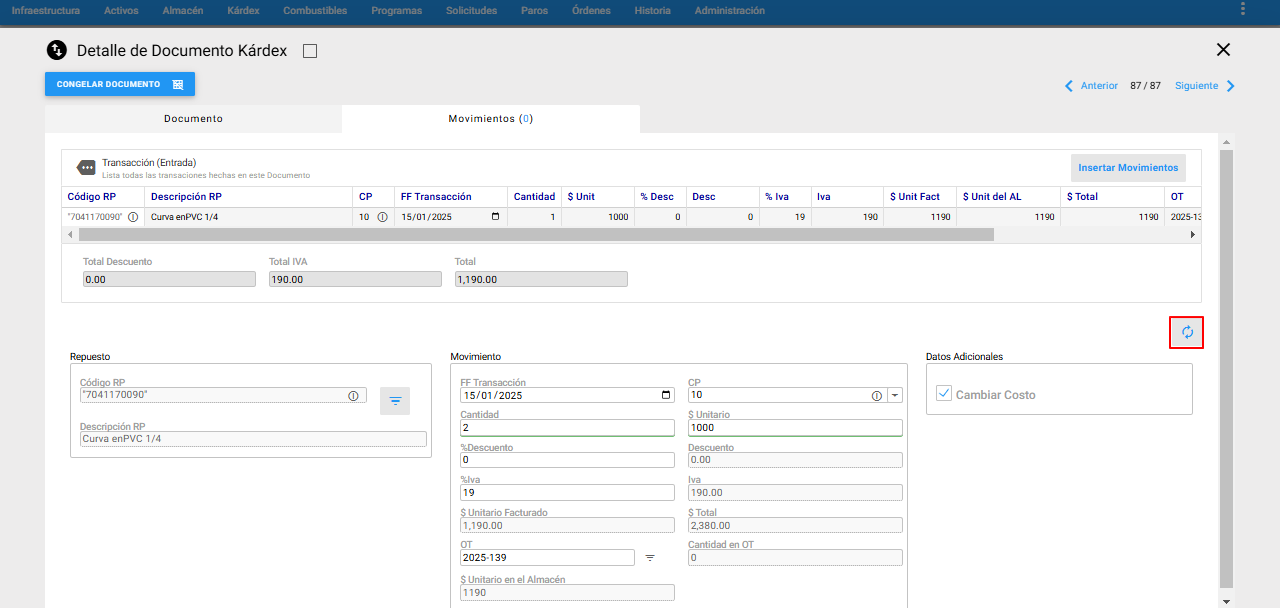Screen dimensions: 1280x608
Task: Click the Anterior link
Action: (1099, 86)
